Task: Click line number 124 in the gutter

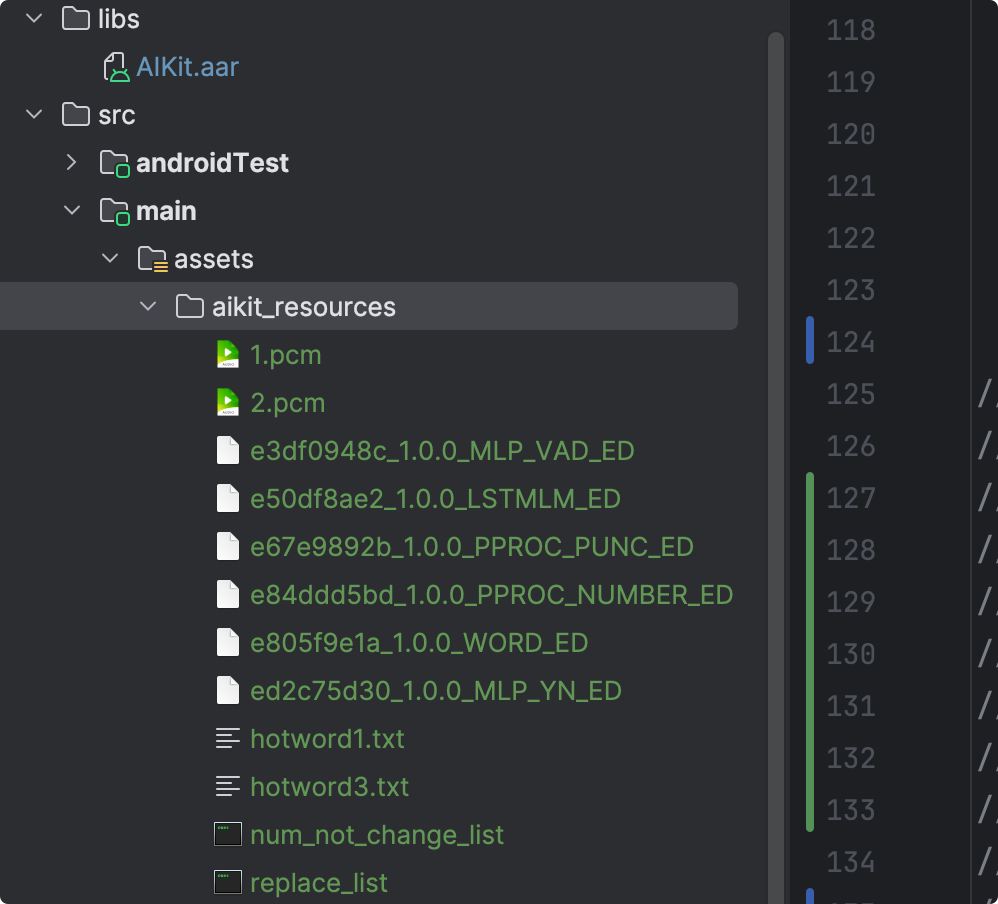Action: pyautogui.click(x=849, y=342)
